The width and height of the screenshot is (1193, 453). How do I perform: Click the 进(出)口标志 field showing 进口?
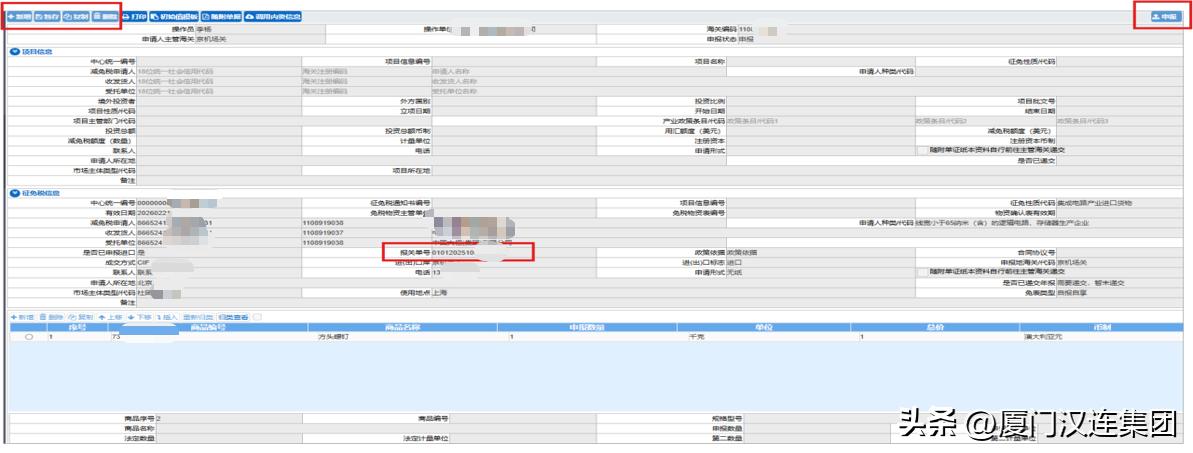point(820,262)
